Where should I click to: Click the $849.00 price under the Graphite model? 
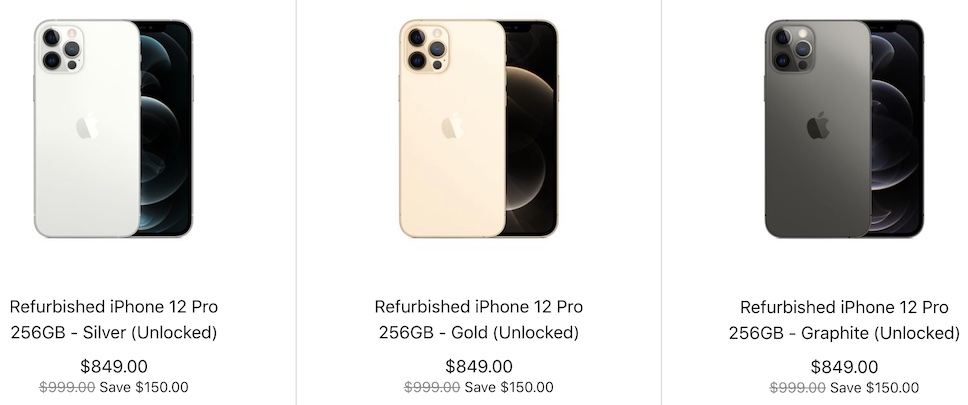point(844,366)
